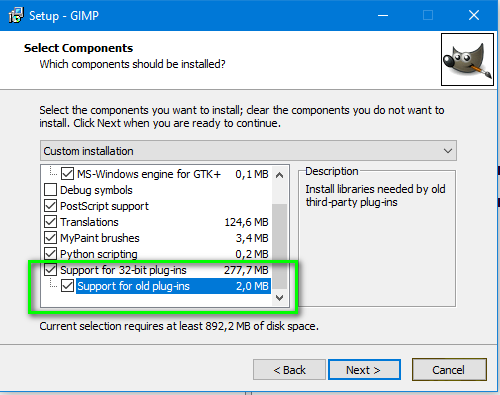Viewport: 500px width, 395px height.
Task: Click the GIMP setup icon in title bar
Action: tap(16, 15)
